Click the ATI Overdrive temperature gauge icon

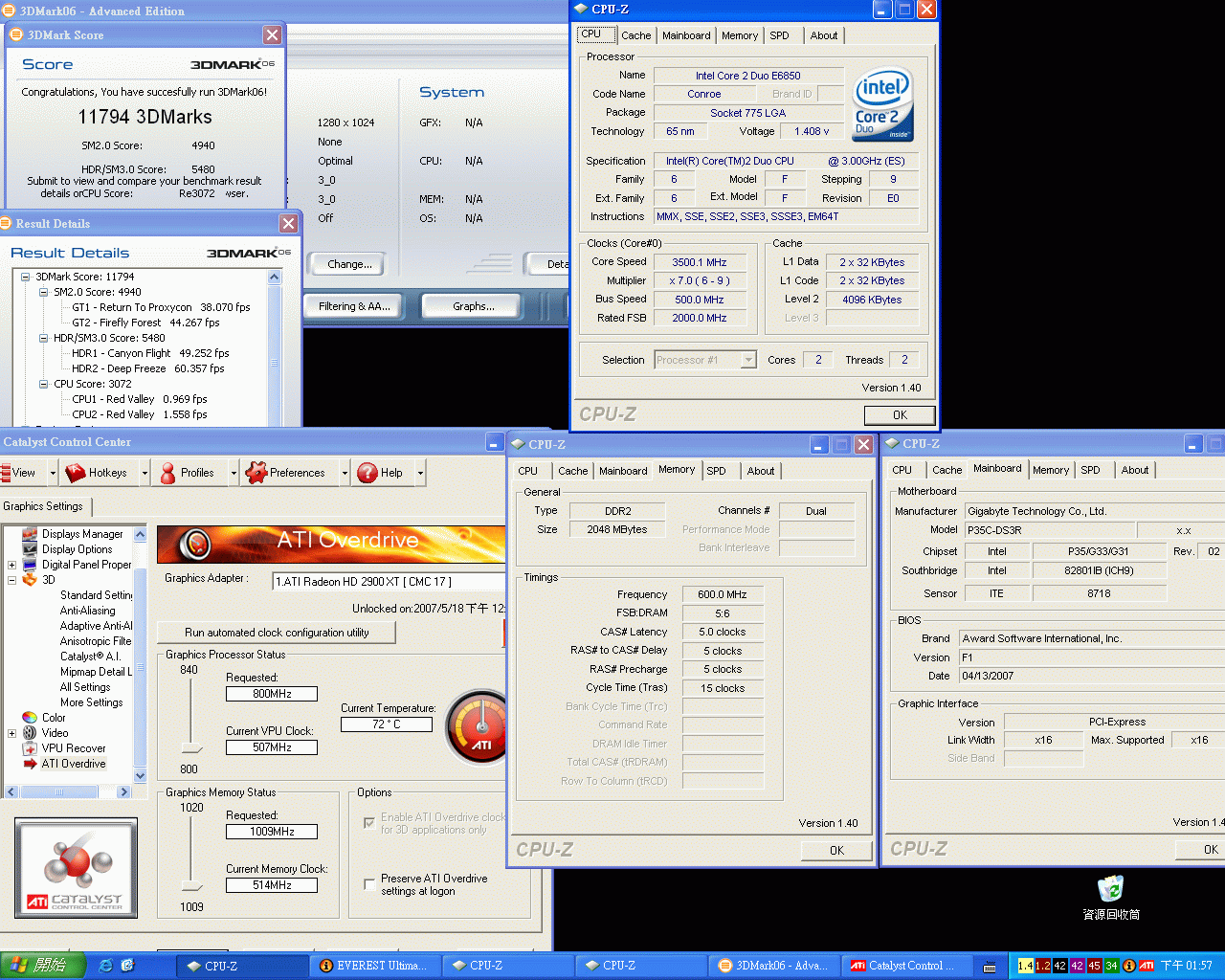click(x=478, y=727)
